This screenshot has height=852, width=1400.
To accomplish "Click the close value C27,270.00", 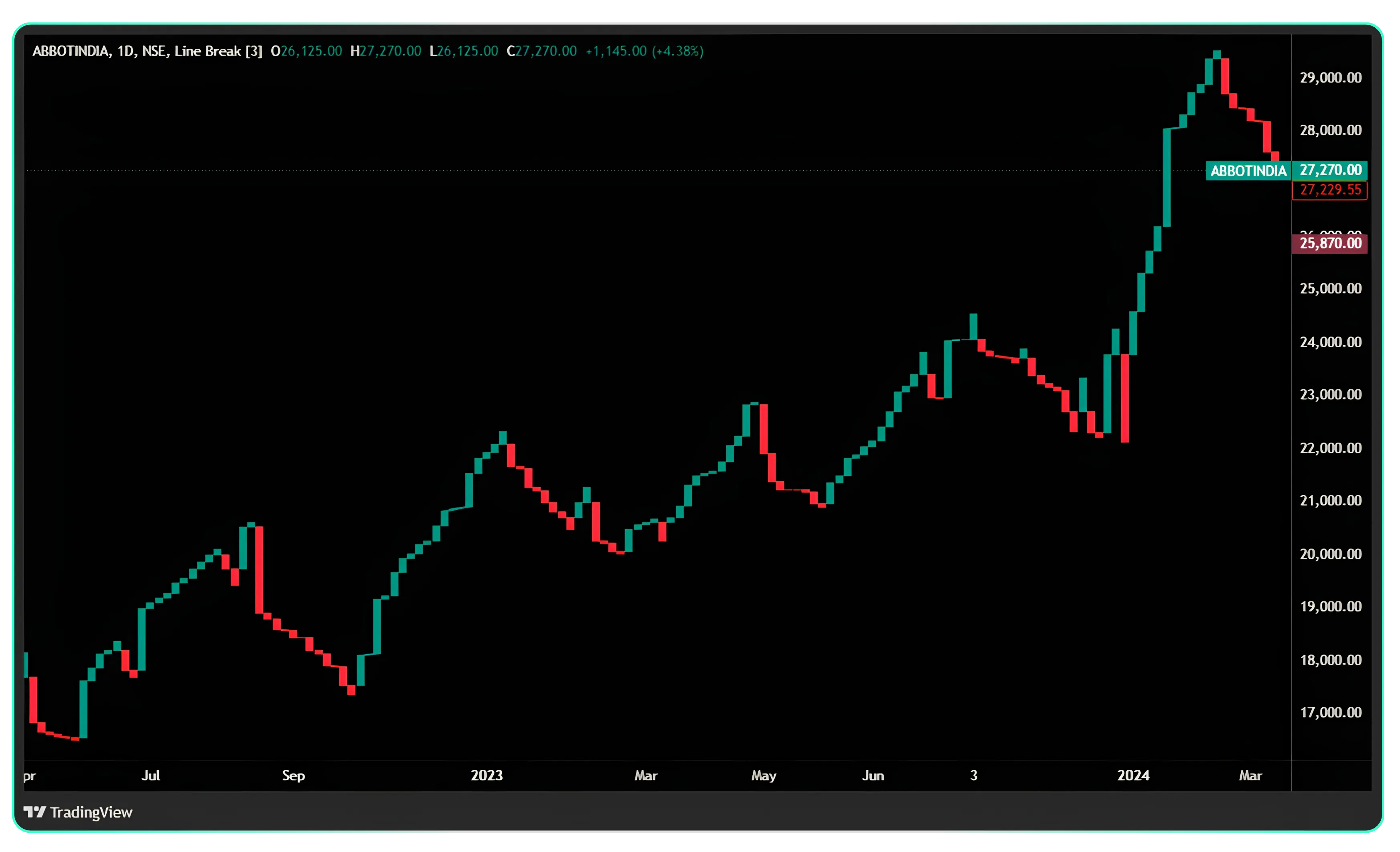I will [x=541, y=51].
